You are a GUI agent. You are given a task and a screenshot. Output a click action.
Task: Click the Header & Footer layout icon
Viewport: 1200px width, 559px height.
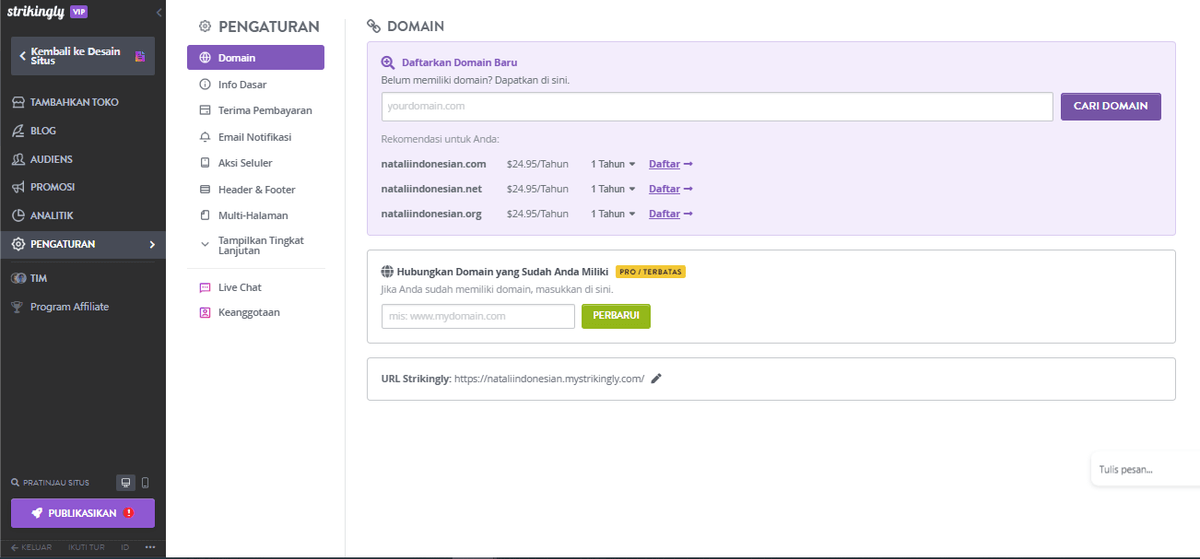(205, 189)
